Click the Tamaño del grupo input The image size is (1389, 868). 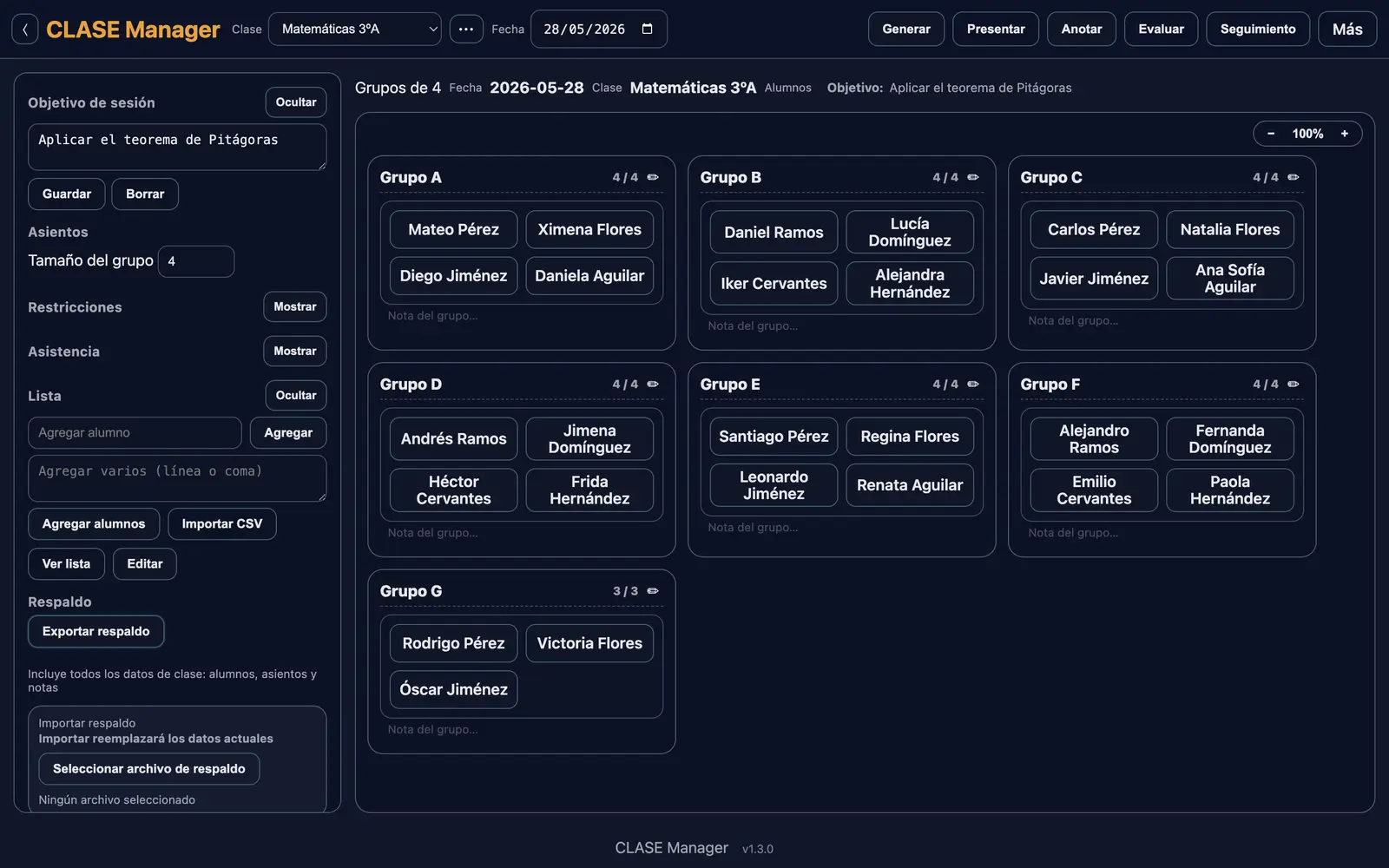click(x=196, y=261)
